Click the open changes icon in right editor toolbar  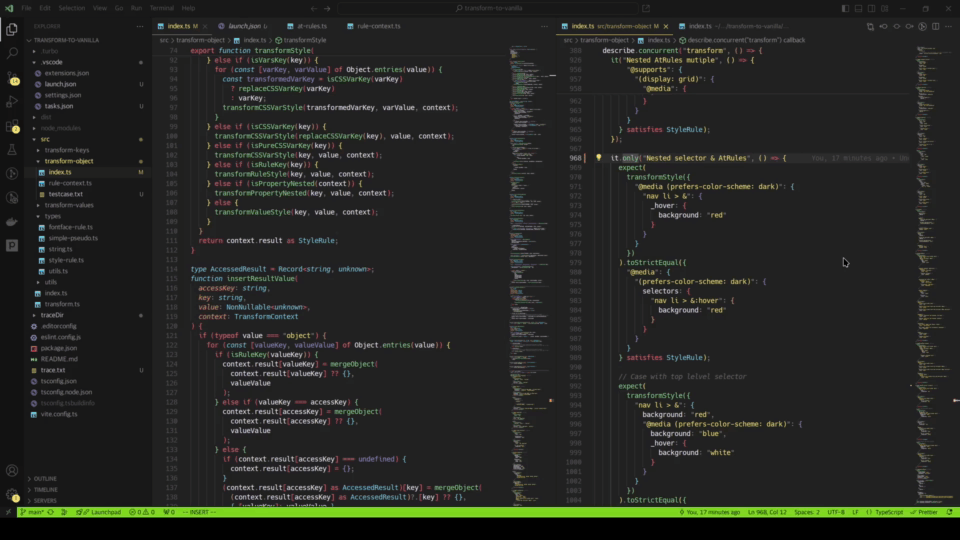[x=870, y=26]
